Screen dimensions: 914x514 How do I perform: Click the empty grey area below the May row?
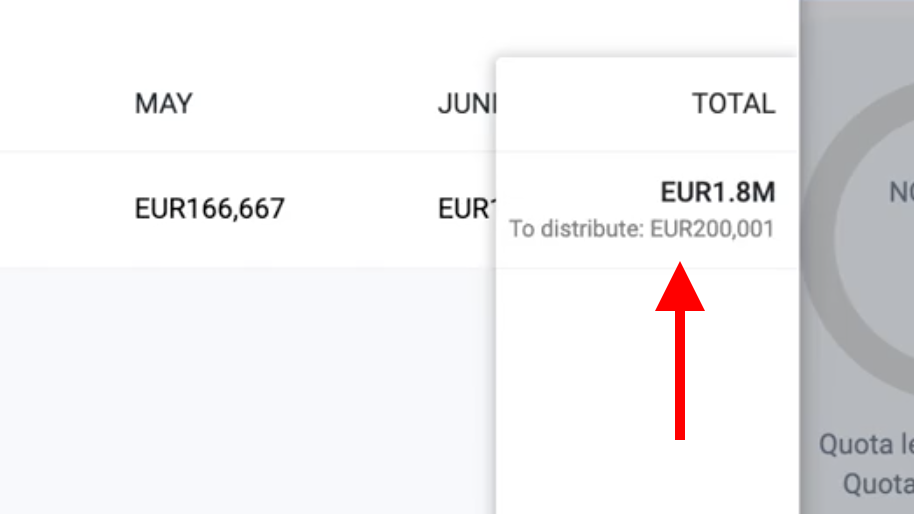(248, 390)
